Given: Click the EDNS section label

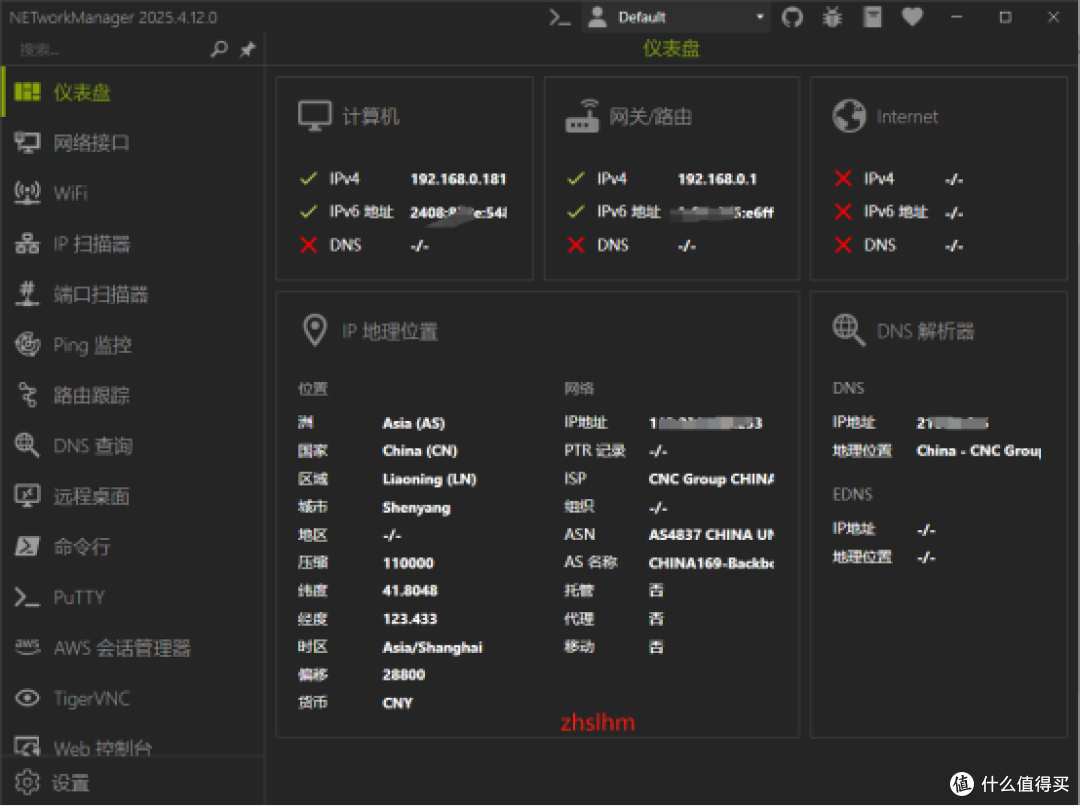Looking at the screenshot, I should pos(852,494).
